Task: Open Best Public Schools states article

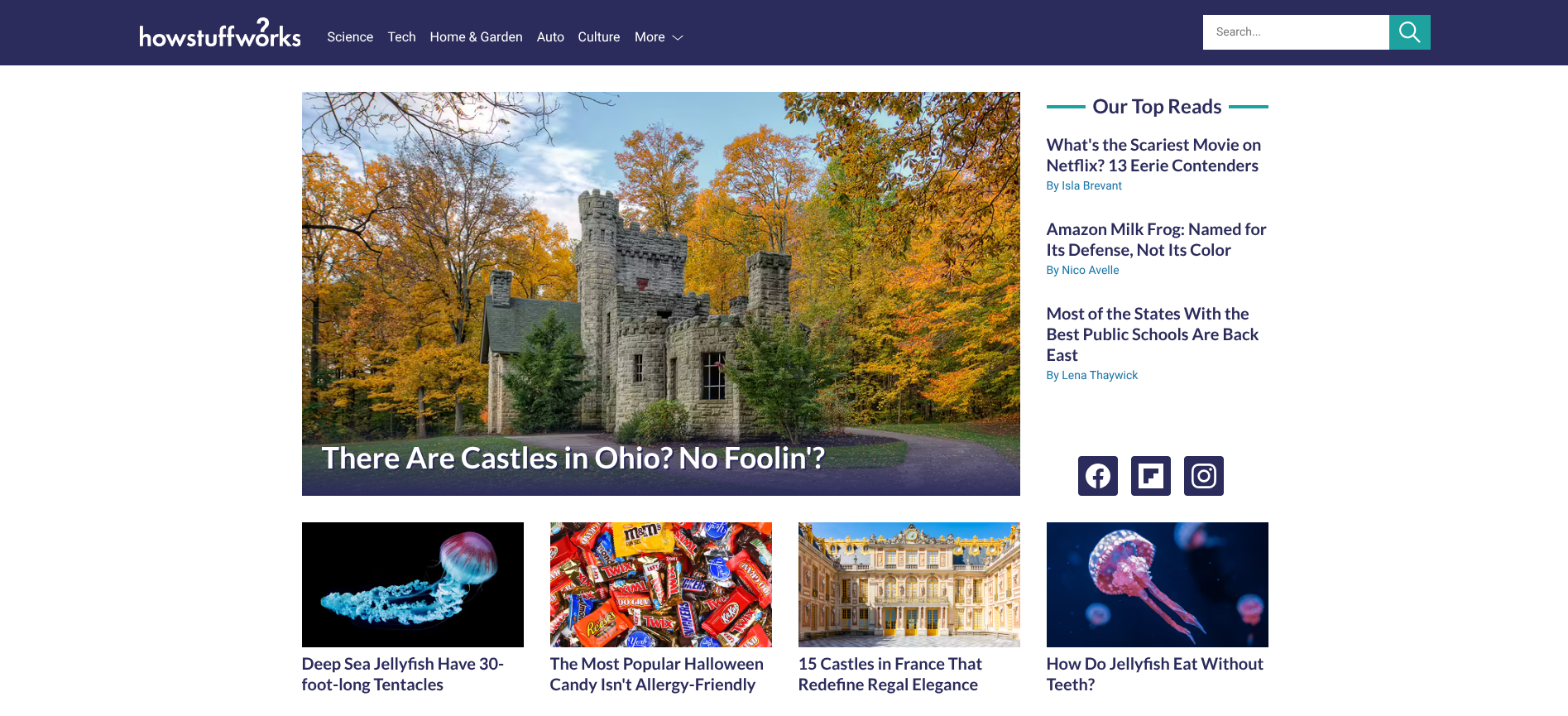Action: 1152,334
